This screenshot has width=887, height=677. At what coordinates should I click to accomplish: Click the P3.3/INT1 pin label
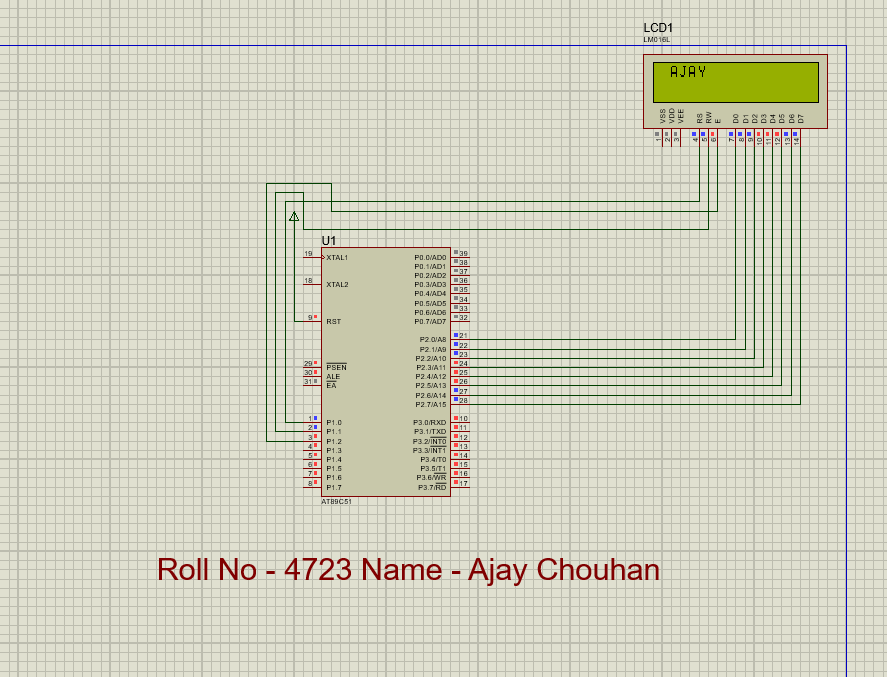pyautogui.click(x=430, y=450)
